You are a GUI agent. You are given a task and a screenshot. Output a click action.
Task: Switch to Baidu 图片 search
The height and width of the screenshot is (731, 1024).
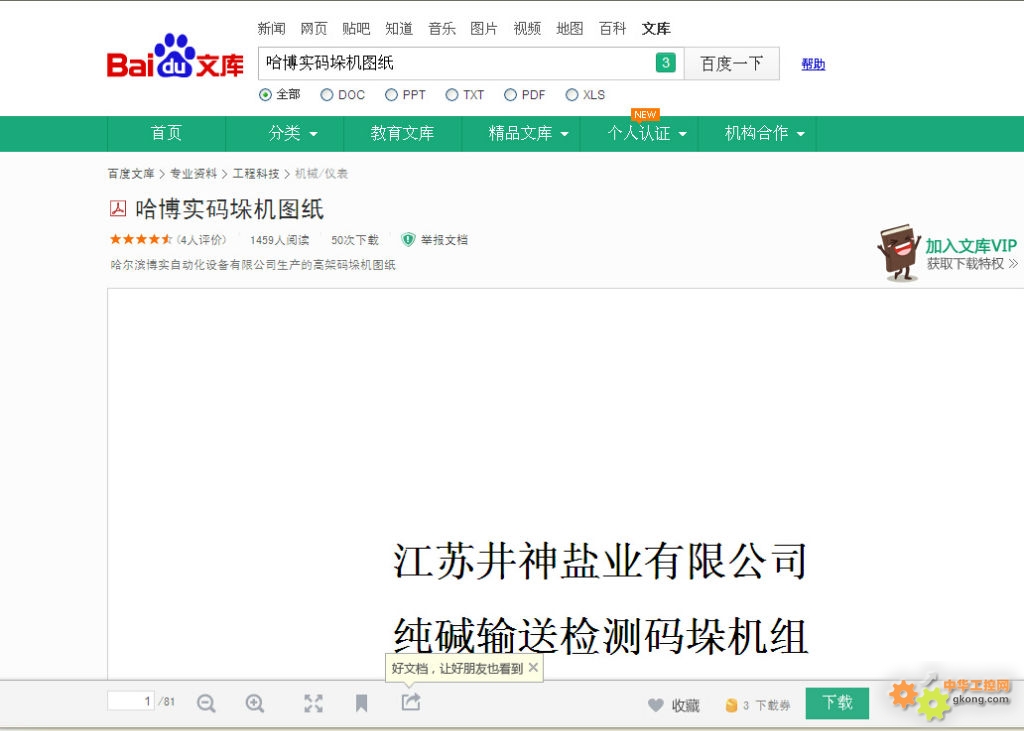point(484,29)
